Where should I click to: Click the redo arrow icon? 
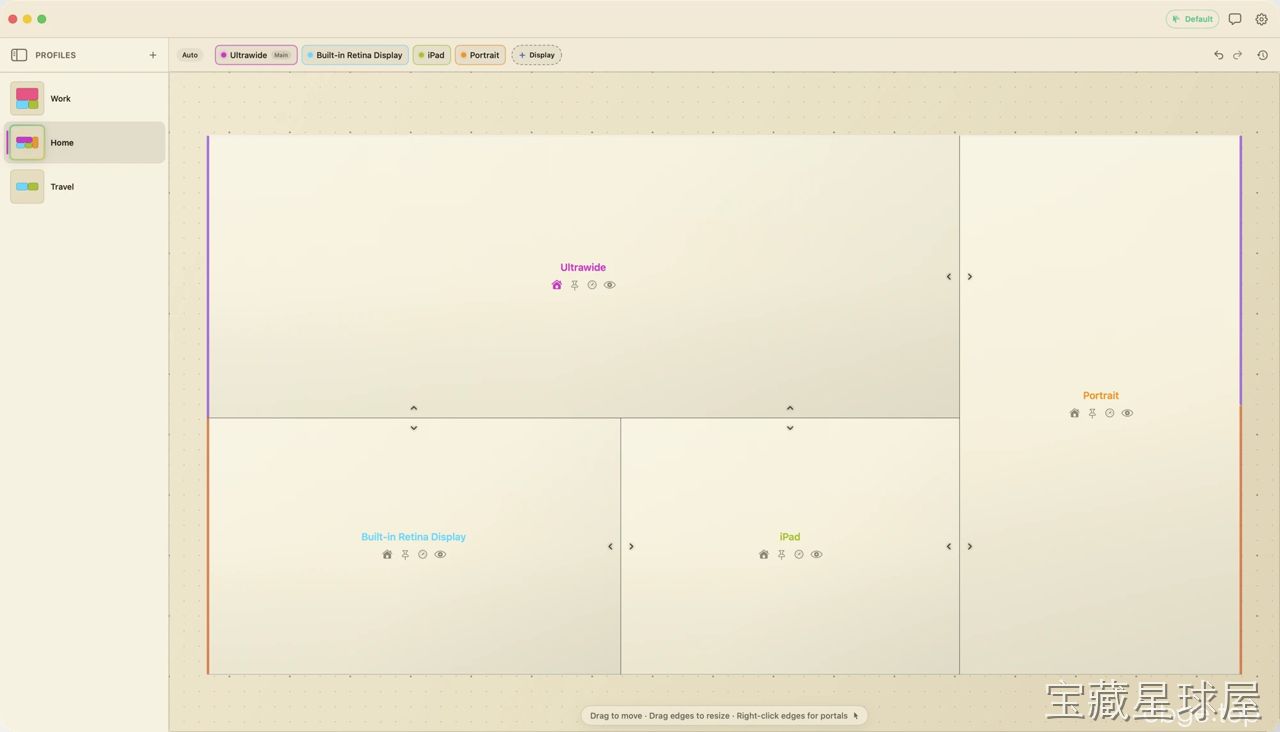pos(1237,55)
